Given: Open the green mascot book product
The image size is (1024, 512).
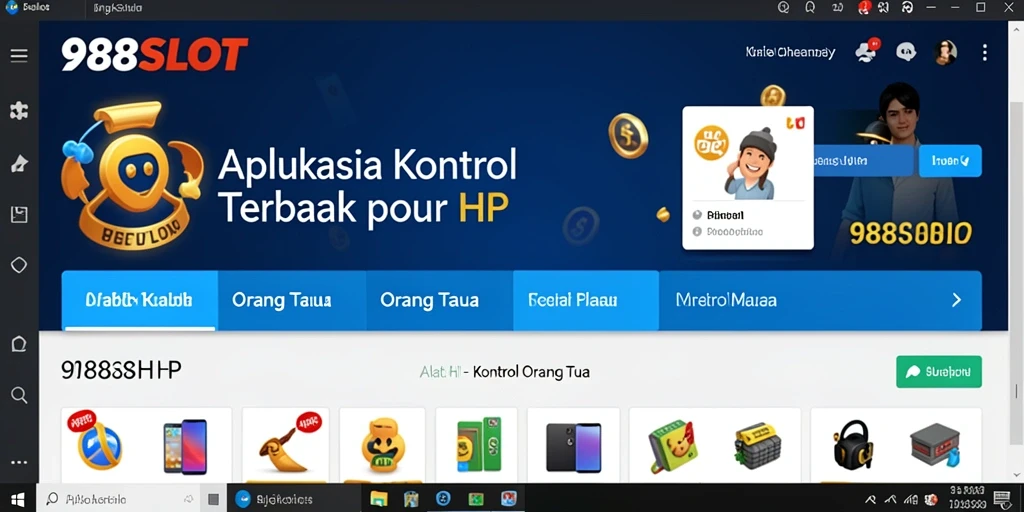Looking at the screenshot, I should pos(673,447).
